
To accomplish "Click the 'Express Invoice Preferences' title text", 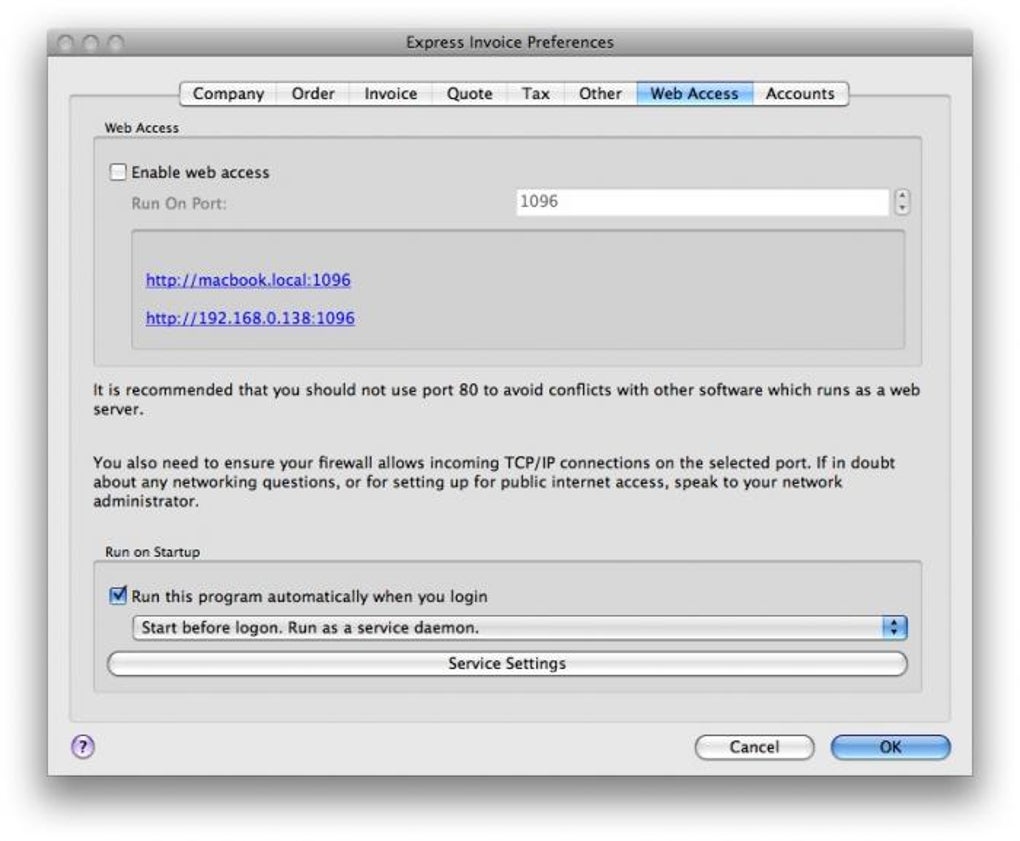I will tap(509, 42).
